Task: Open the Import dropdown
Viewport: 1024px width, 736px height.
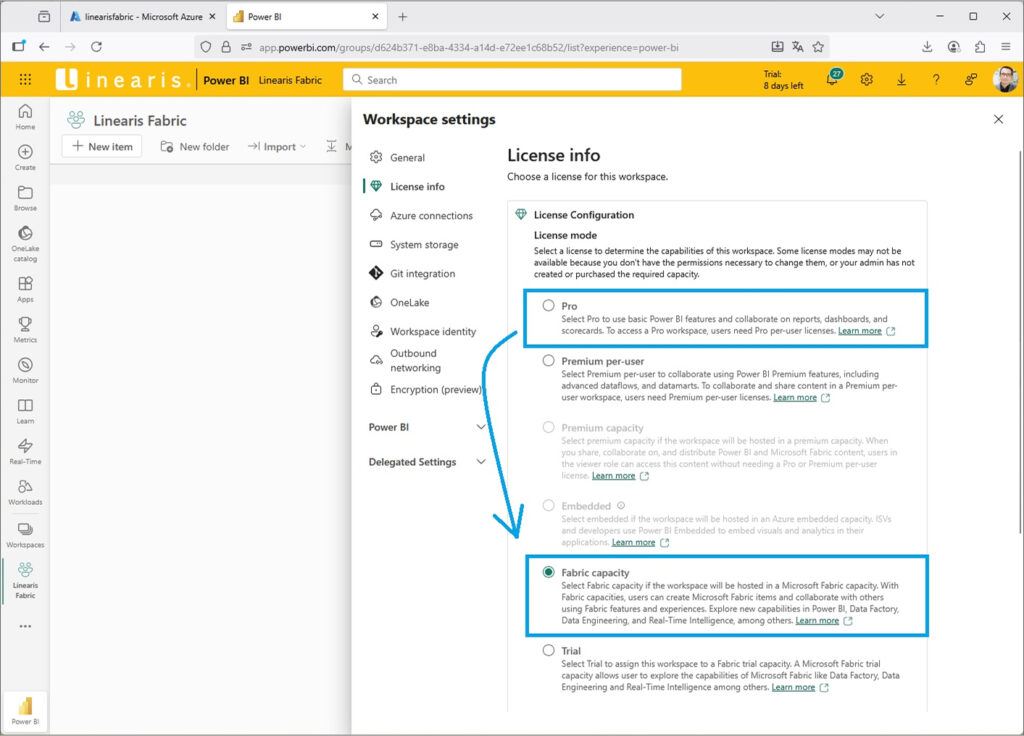Action: [277, 146]
